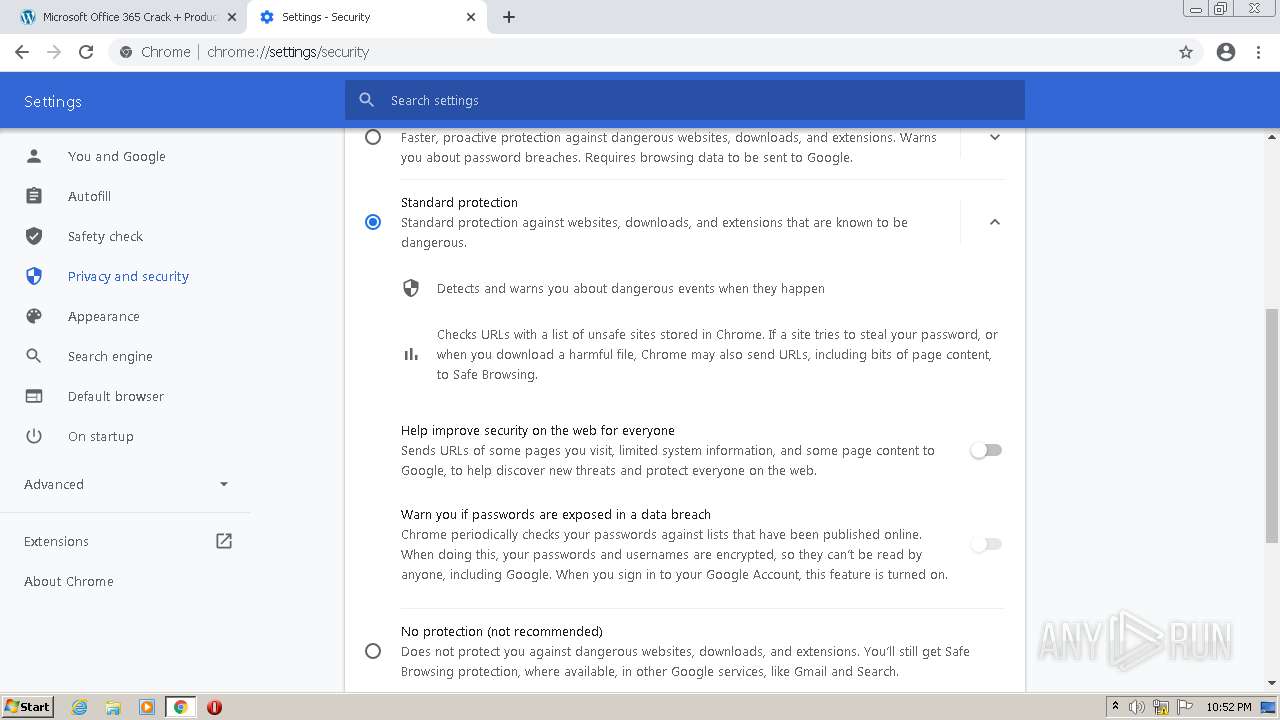Toggle Warn you if passwords are exposed
1280x720 pixels.
(x=986, y=544)
